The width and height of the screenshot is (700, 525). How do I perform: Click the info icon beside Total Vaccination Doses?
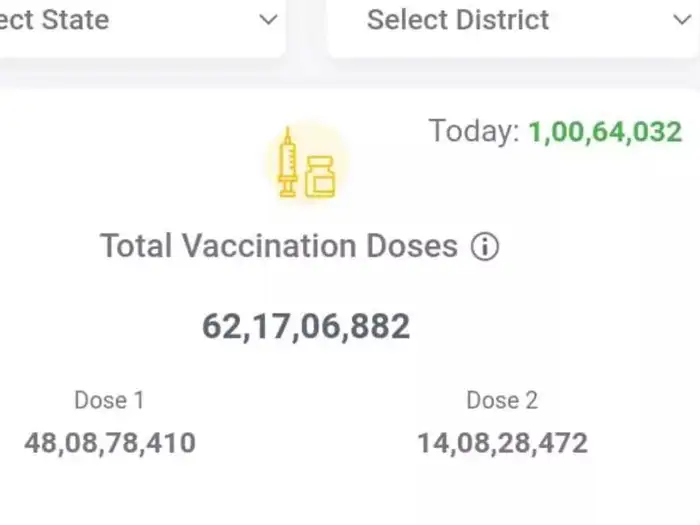[485, 247]
